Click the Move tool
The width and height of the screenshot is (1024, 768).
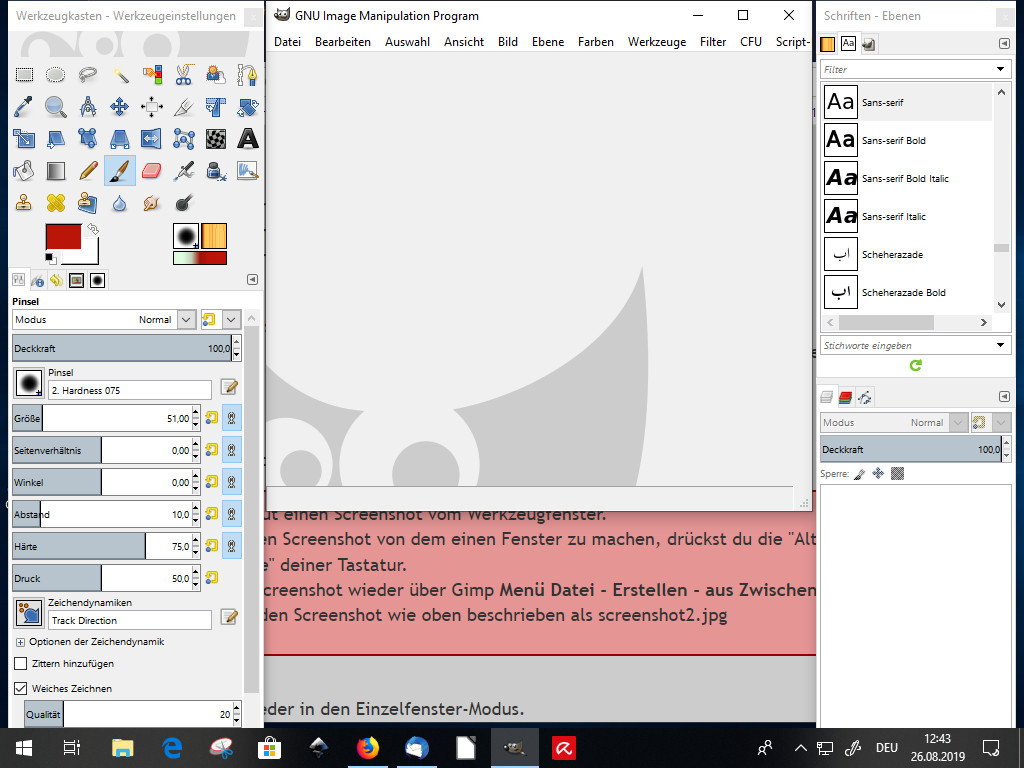tap(120, 106)
